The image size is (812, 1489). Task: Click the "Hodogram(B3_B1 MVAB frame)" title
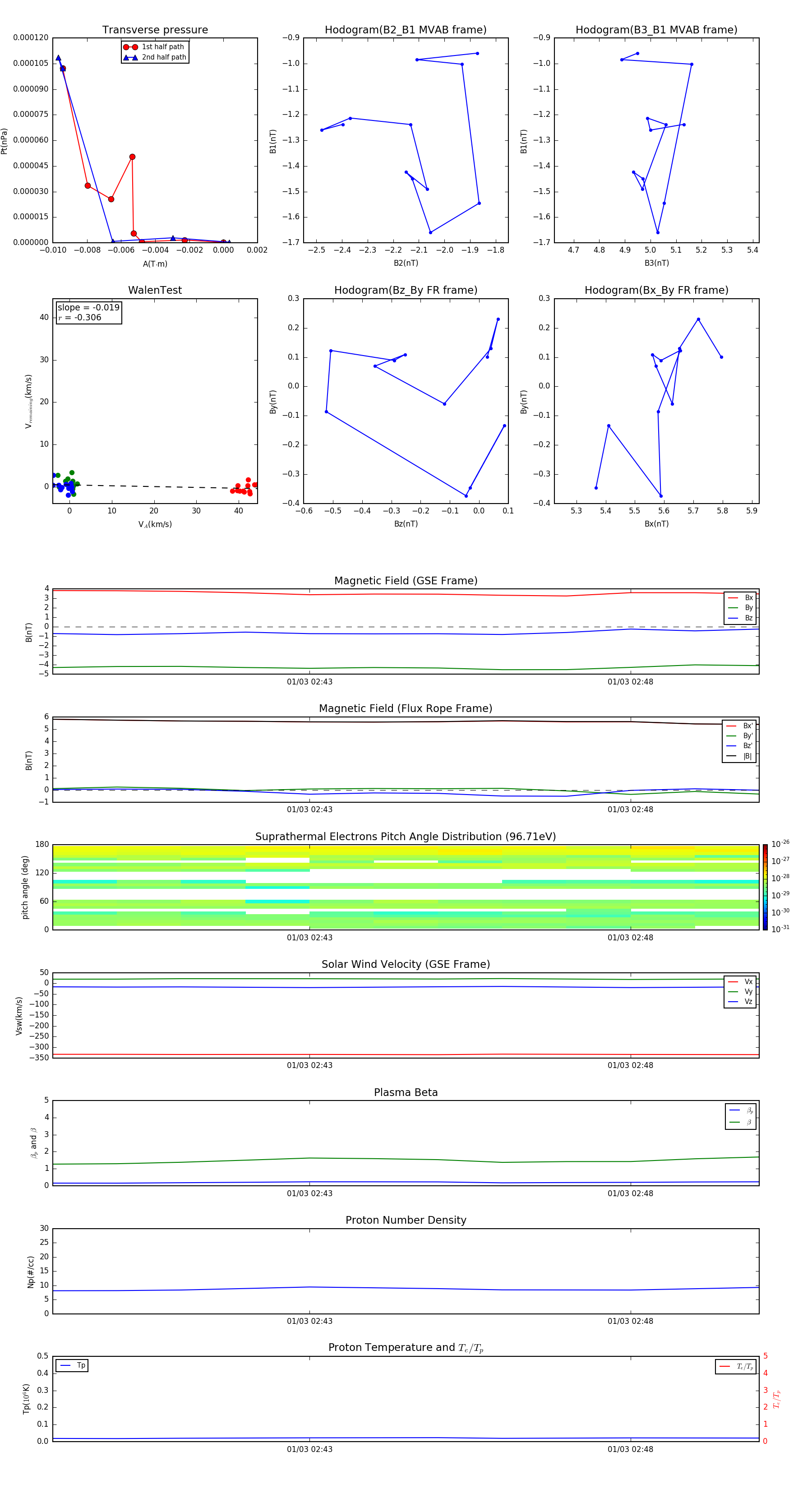(656, 30)
